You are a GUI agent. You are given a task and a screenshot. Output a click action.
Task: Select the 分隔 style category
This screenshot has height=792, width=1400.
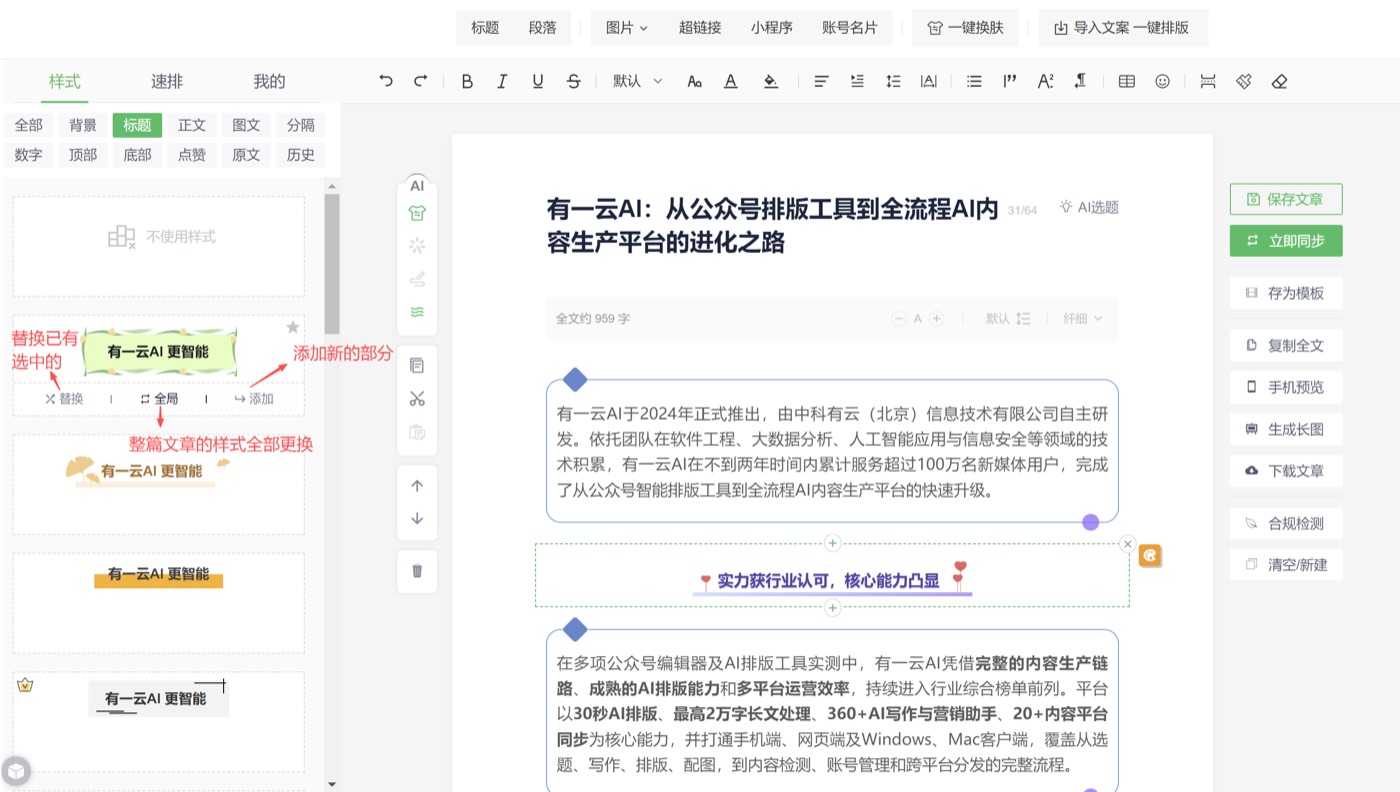(x=301, y=125)
